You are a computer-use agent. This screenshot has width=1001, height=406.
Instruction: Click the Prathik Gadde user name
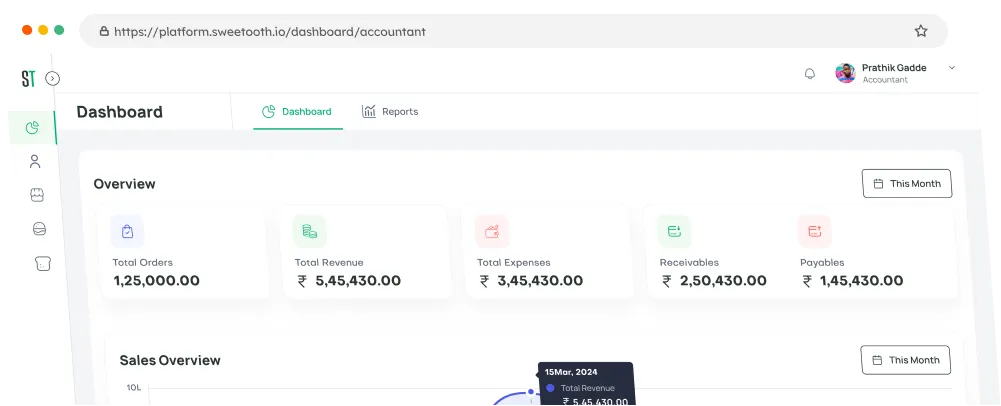tap(894, 68)
